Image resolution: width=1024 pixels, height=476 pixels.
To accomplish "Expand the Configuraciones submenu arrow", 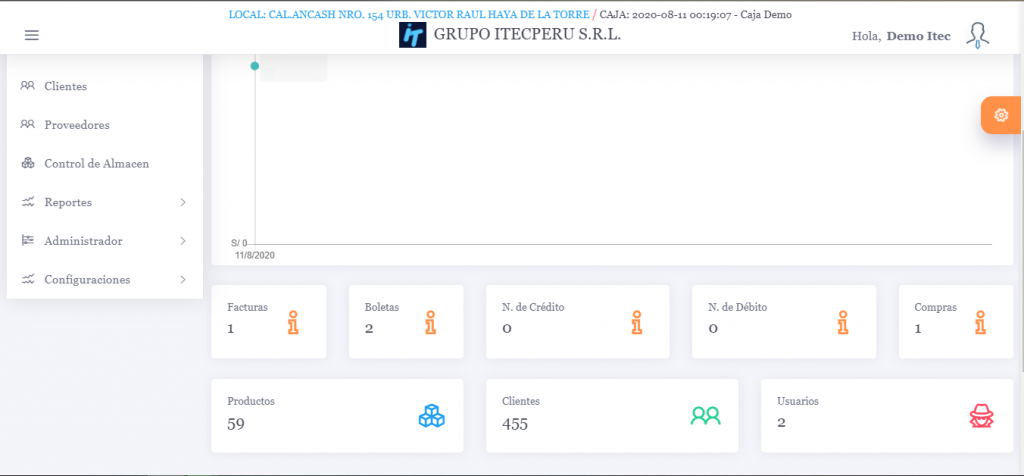I will (183, 280).
